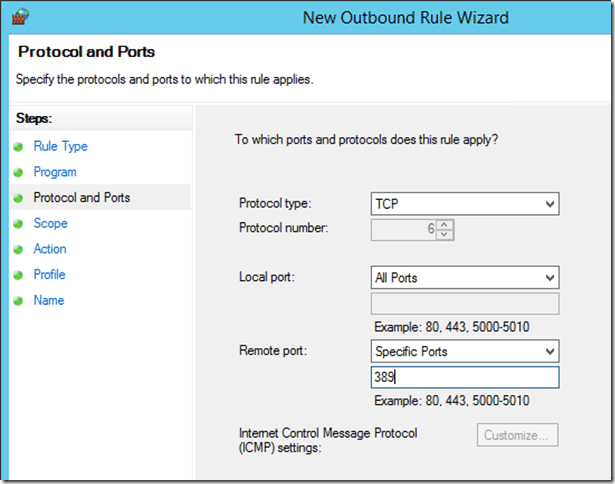Click the green bullet beside Program

pyautogui.click(x=18, y=173)
